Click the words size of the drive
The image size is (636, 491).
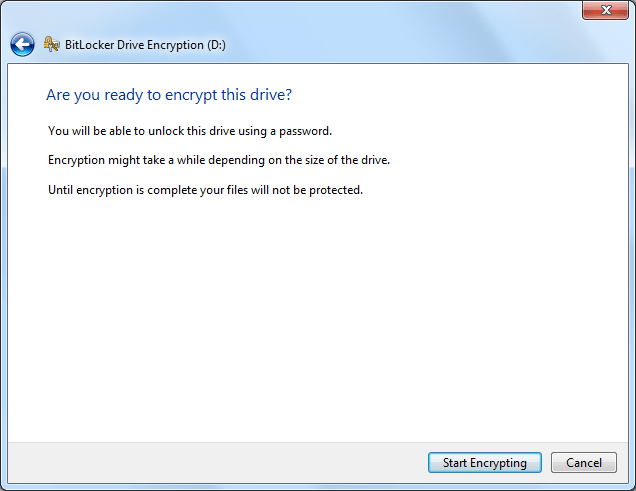347,160
